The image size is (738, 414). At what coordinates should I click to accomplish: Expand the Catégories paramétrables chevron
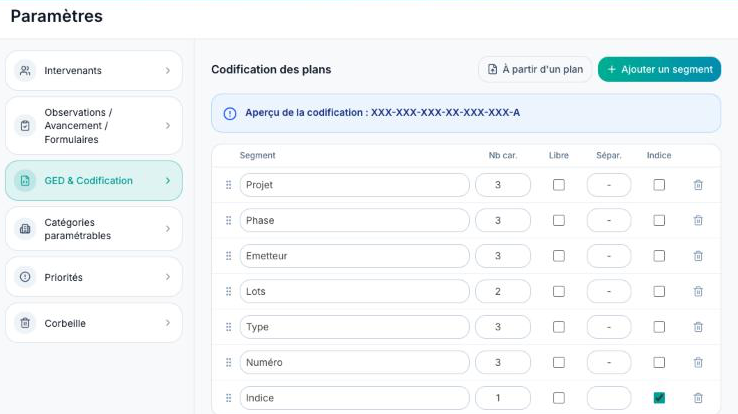coord(168,229)
